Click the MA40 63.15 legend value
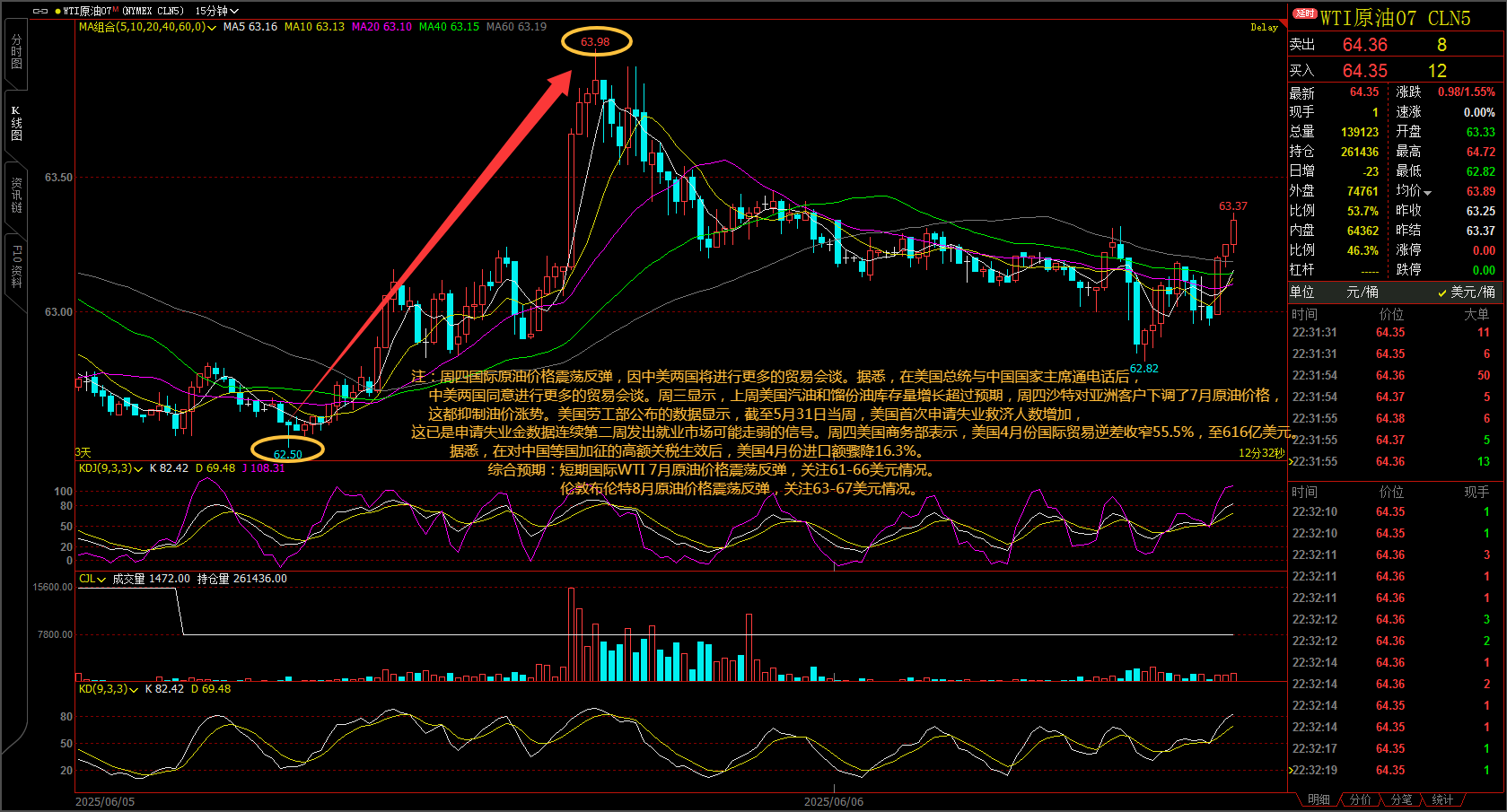This screenshot has height=812, width=1507. 449,27
